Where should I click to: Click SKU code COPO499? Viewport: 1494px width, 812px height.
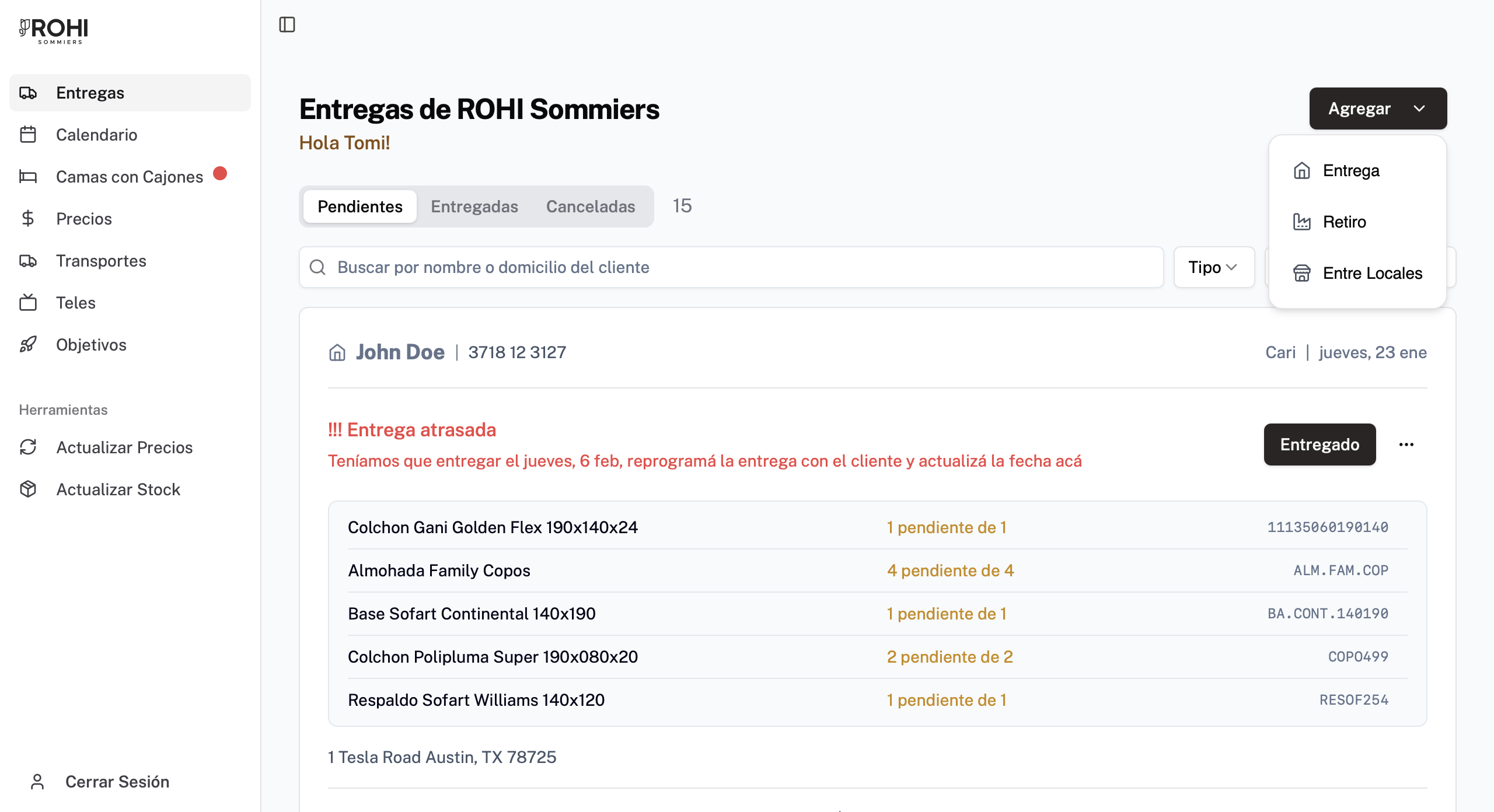1359,657
